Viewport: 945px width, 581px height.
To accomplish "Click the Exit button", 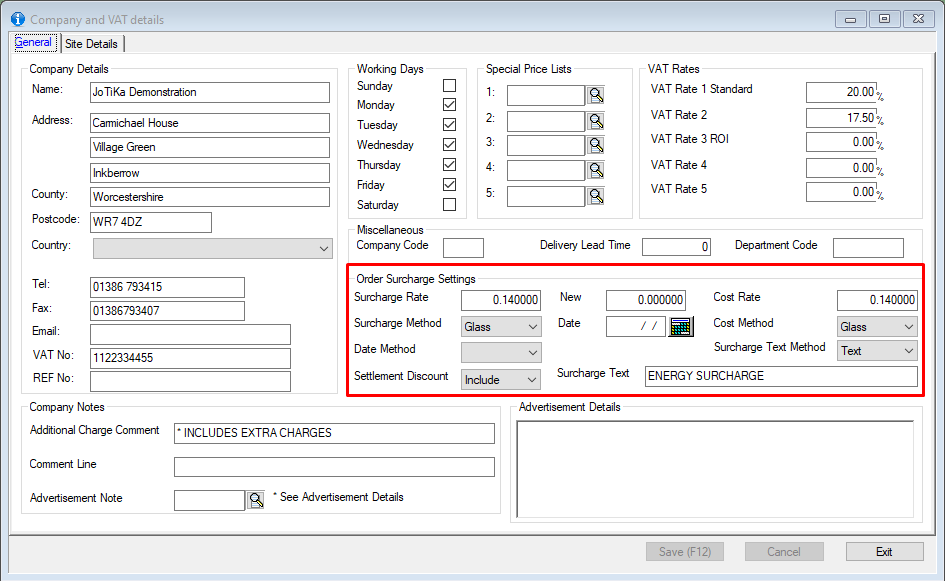I will pyautogui.click(x=884, y=552).
